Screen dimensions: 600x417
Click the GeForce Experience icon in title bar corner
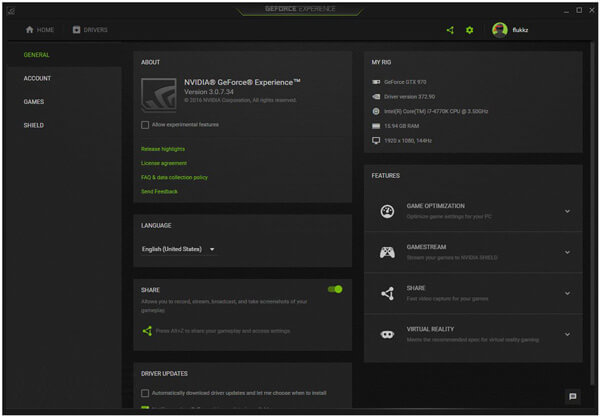tap(11, 11)
